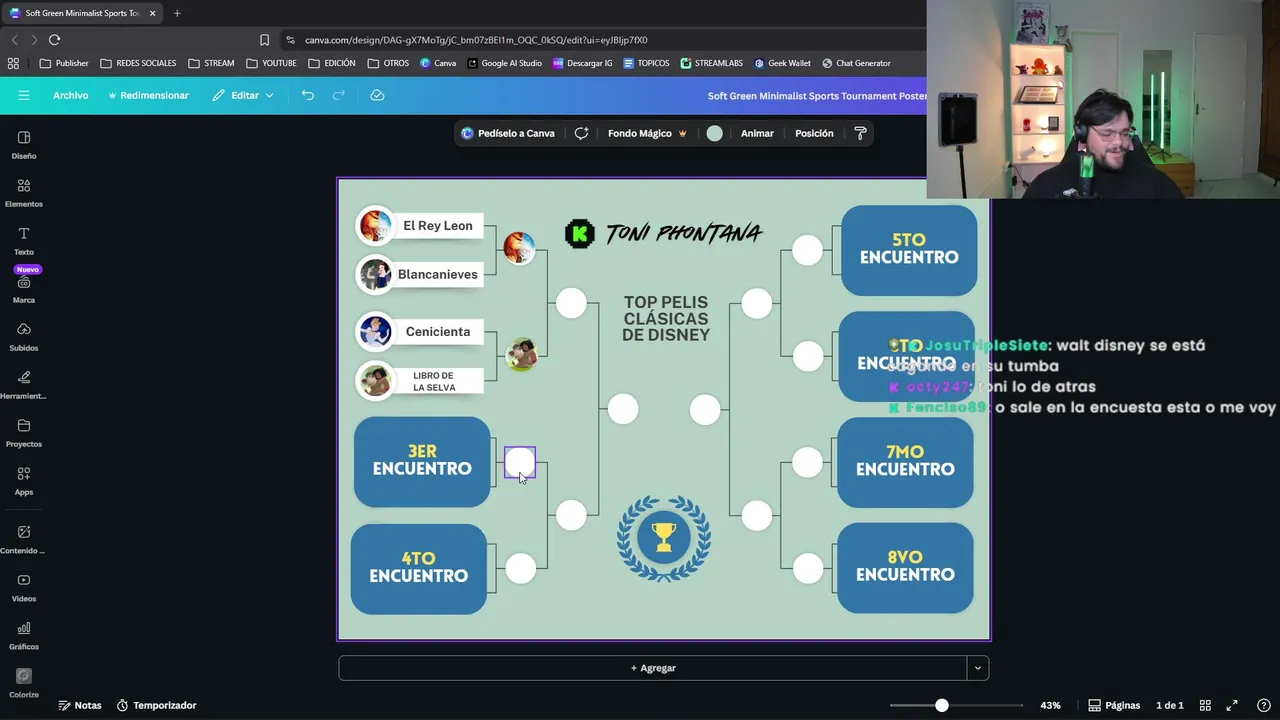Image resolution: width=1280 pixels, height=720 pixels.
Task: Open the Geek Wallet bookmark
Action: (782, 63)
